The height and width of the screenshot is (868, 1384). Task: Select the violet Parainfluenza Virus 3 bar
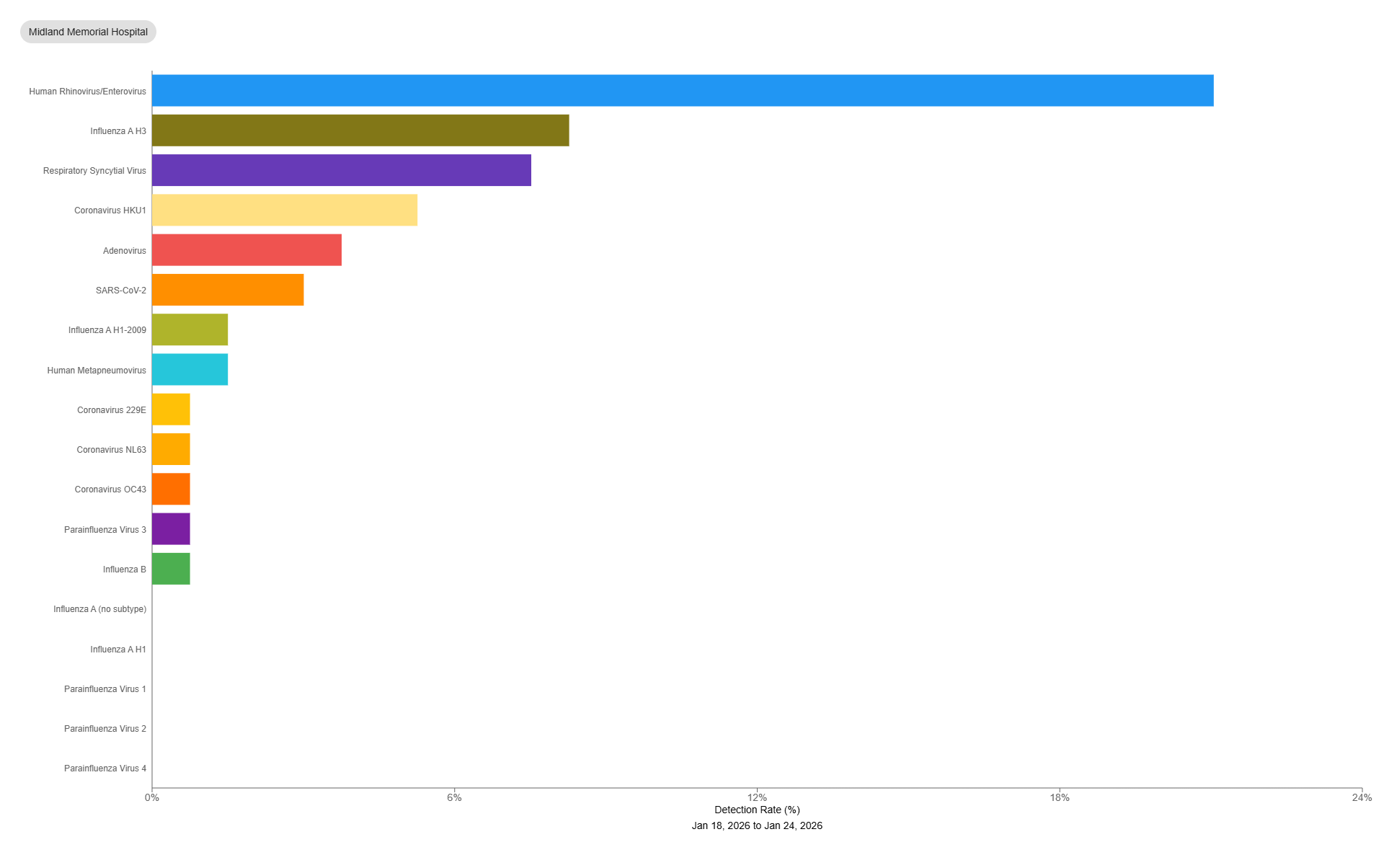[171, 529]
